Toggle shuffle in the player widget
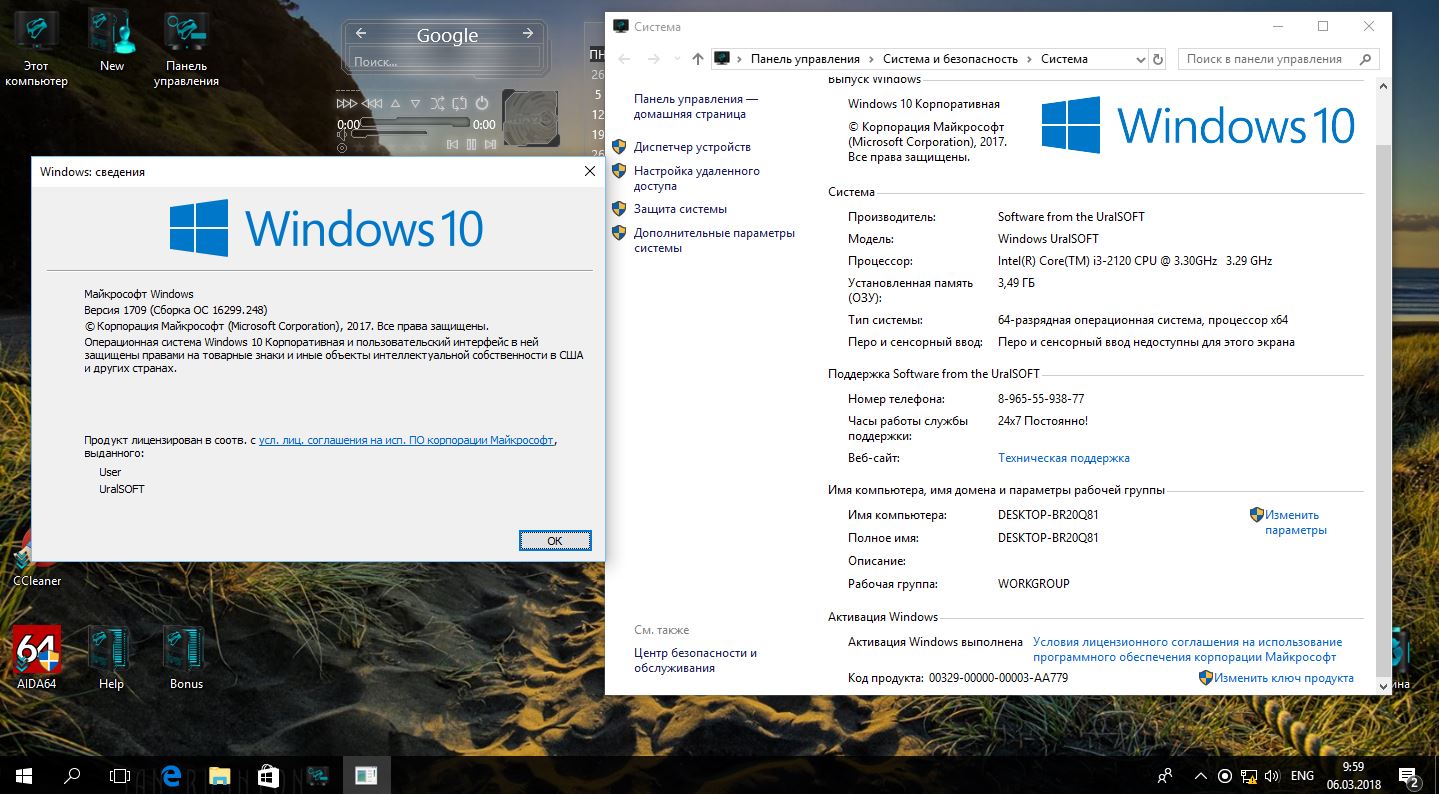 click(438, 103)
